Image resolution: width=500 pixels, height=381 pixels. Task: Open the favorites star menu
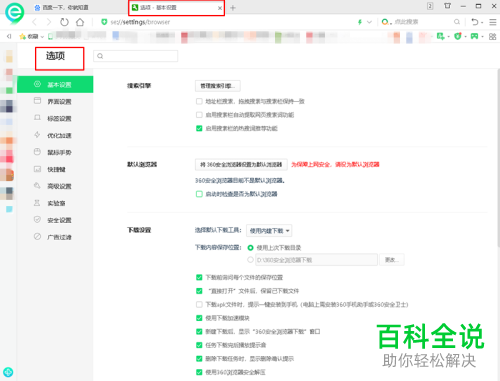[32, 36]
